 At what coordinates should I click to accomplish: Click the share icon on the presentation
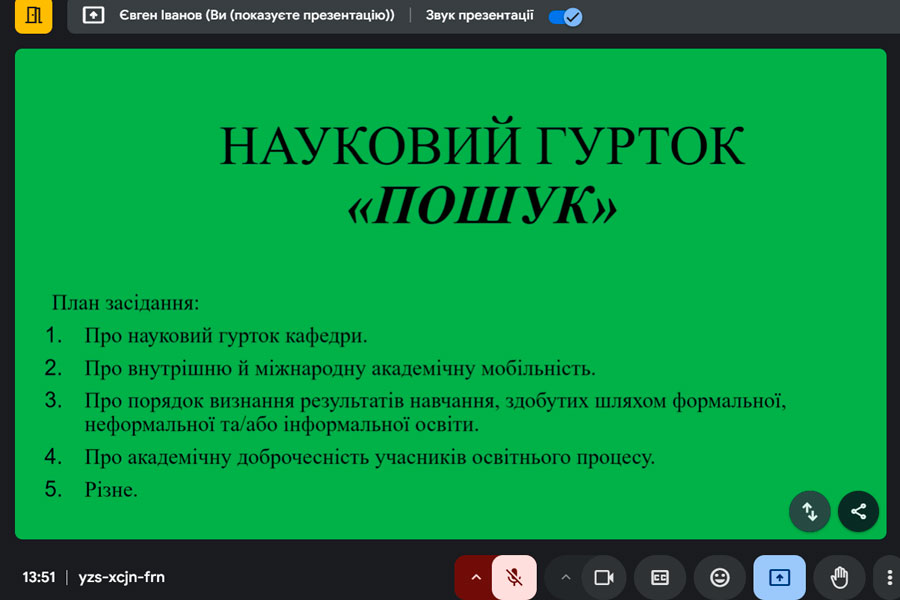(858, 511)
